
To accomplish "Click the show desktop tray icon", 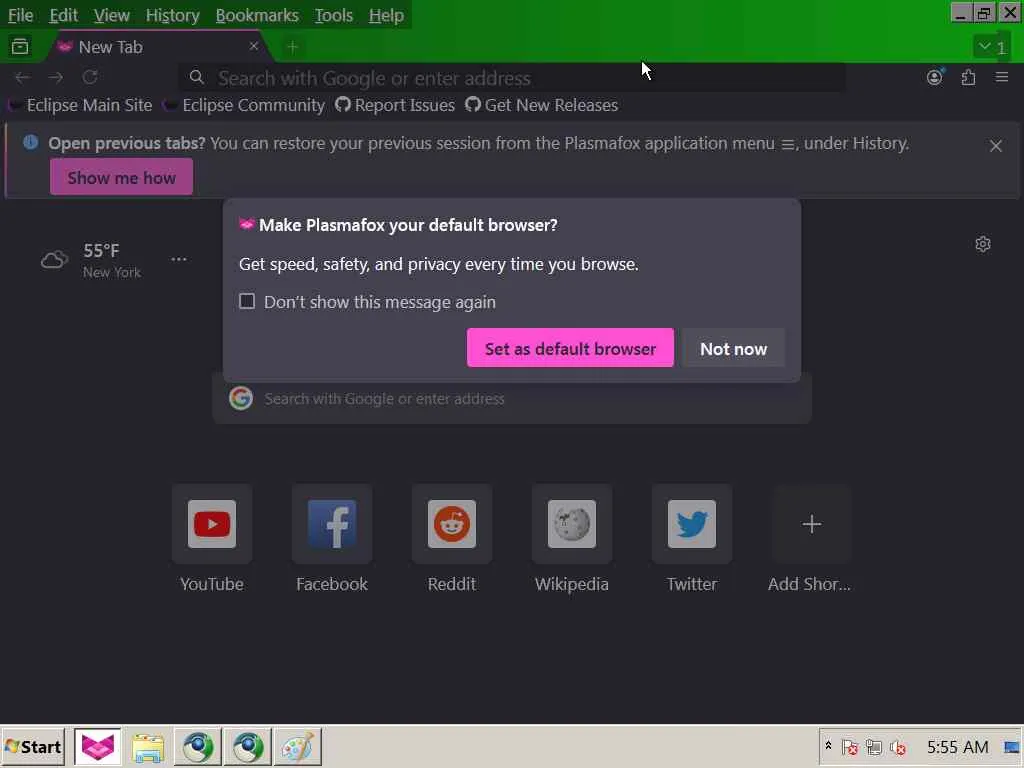I will click(1012, 747).
